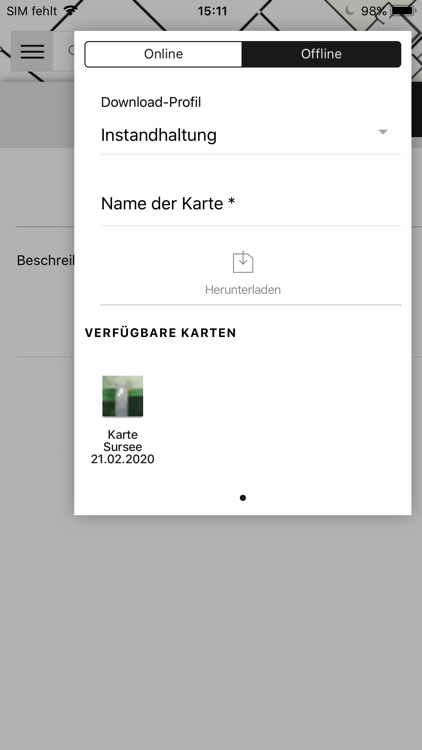Screen dimensions: 422x750
Task: Tap the battery status icon
Action: pos(403,11)
